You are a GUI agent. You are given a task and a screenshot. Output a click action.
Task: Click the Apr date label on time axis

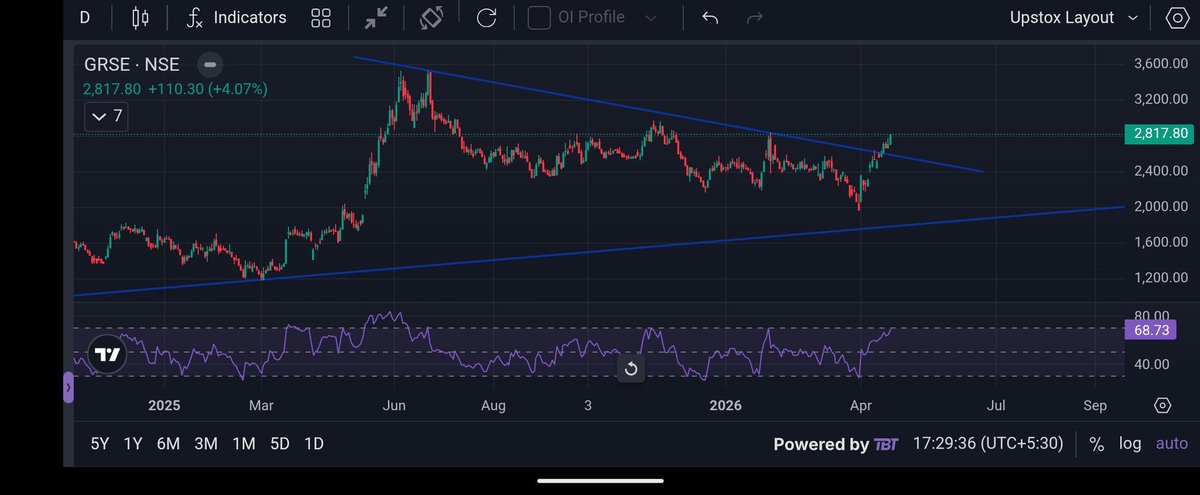[x=861, y=405]
